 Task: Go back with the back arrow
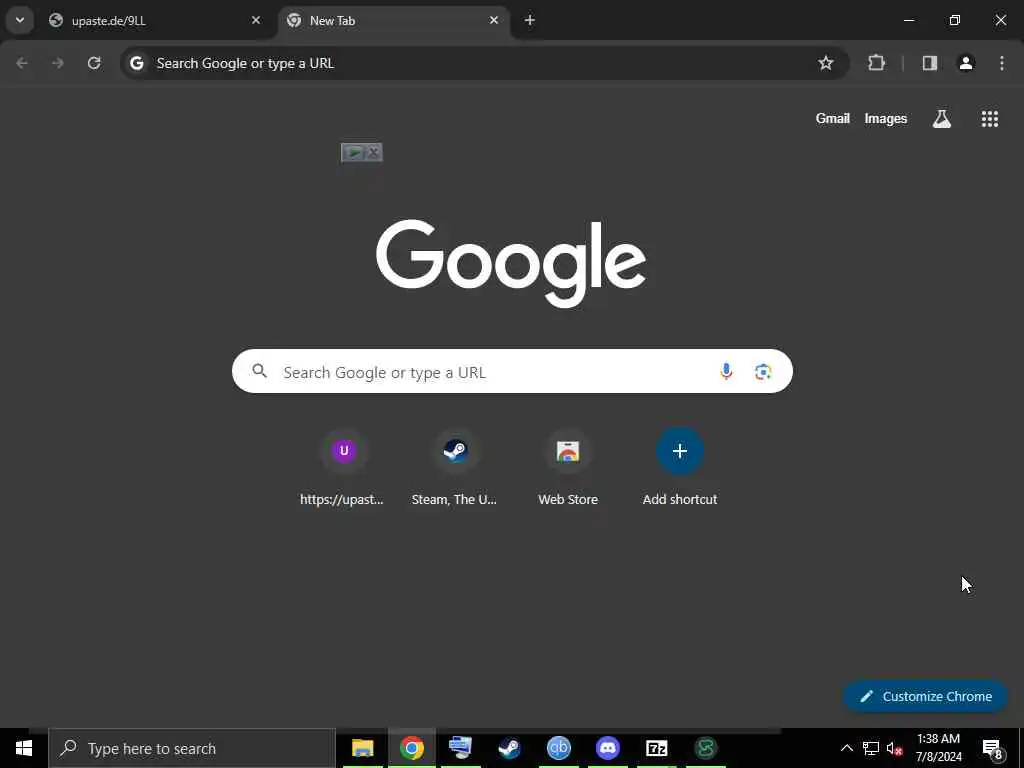(x=22, y=63)
